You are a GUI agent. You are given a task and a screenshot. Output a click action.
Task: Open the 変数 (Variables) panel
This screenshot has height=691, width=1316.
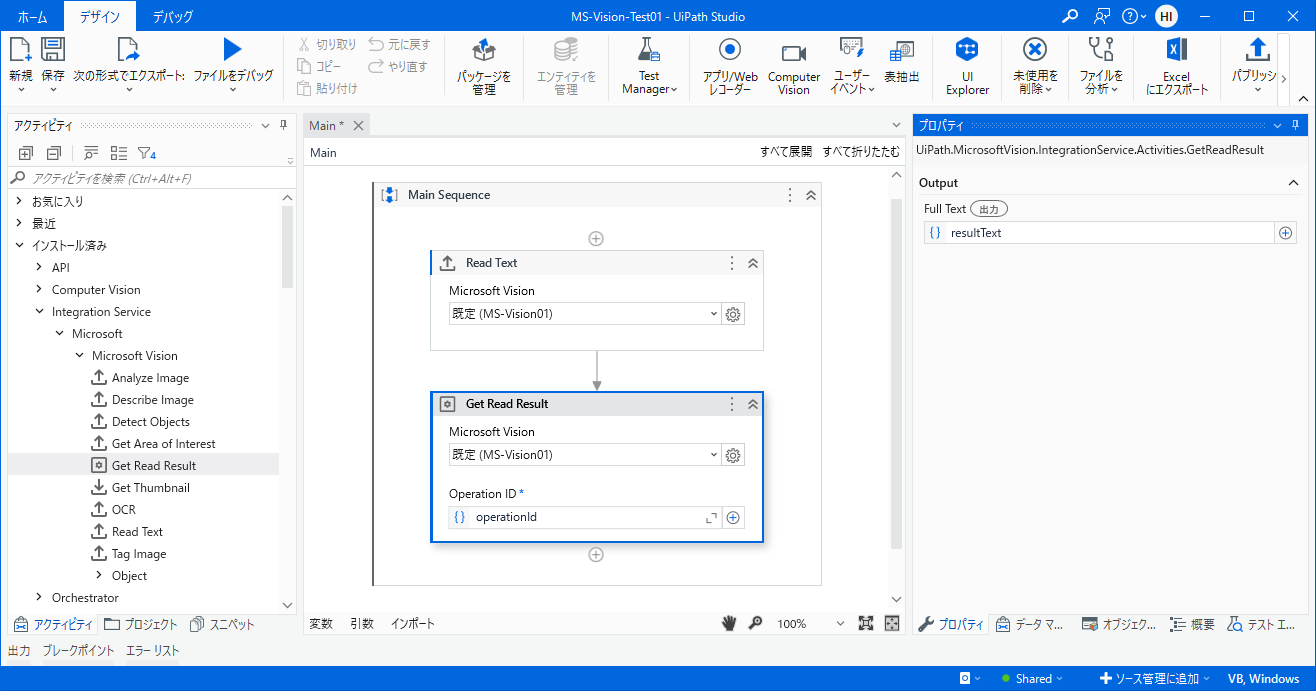[321, 623]
